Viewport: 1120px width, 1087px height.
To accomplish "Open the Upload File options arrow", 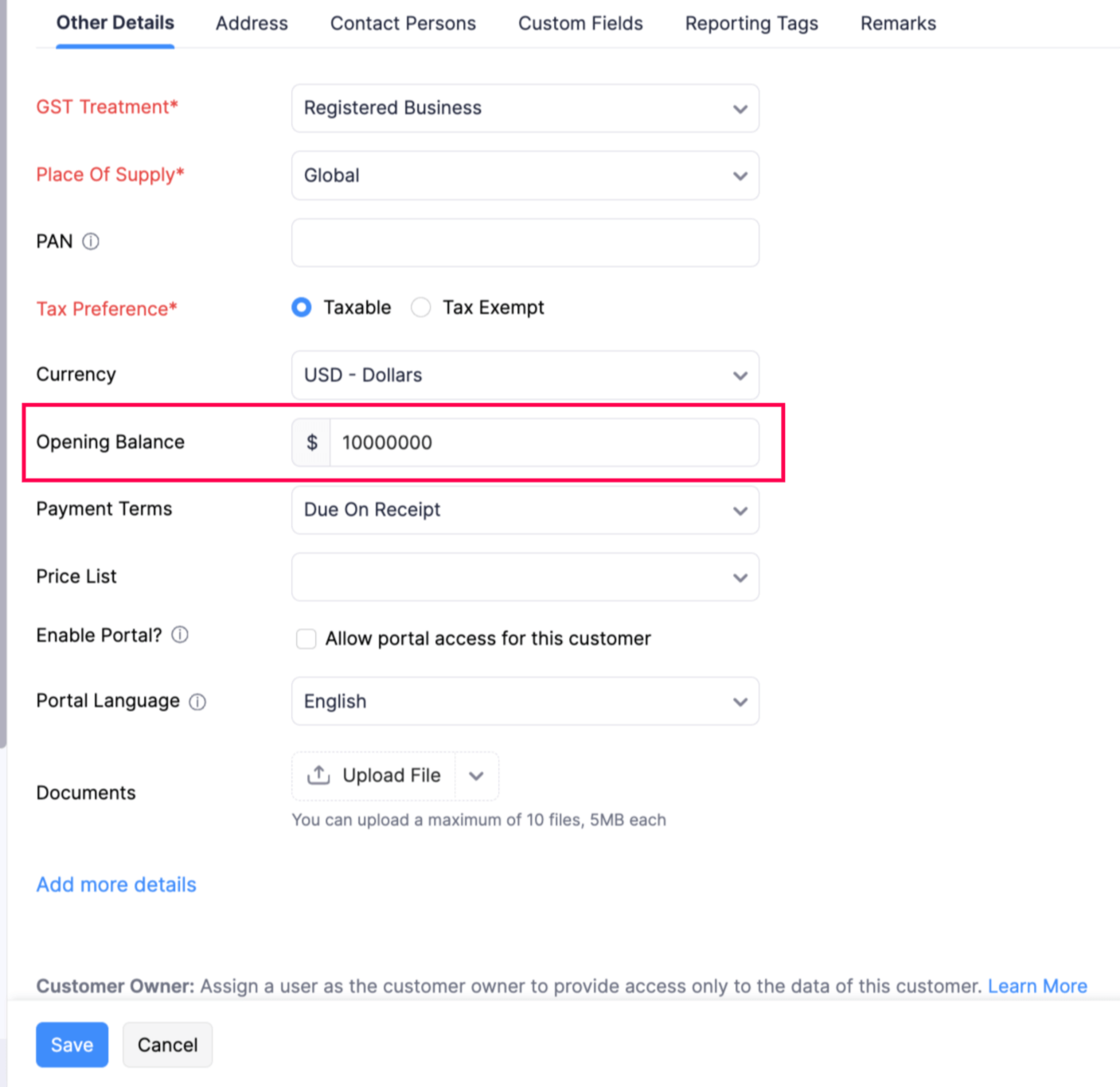I will coord(476,776).
